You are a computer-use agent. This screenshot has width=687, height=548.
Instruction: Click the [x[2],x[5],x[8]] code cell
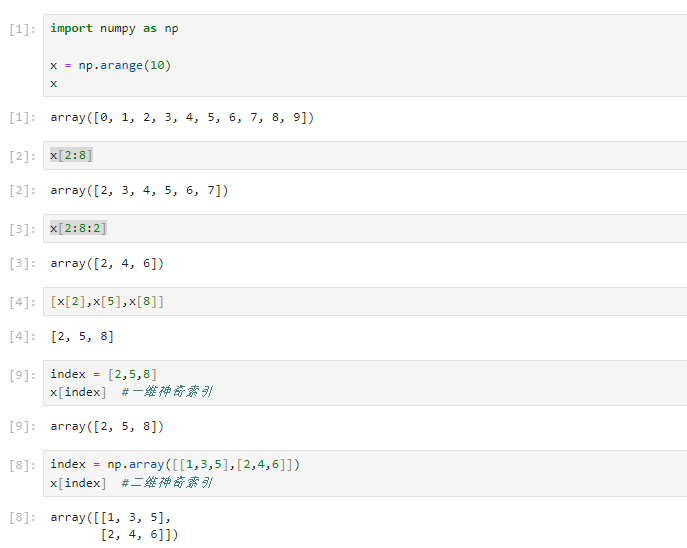coord(365,302)
